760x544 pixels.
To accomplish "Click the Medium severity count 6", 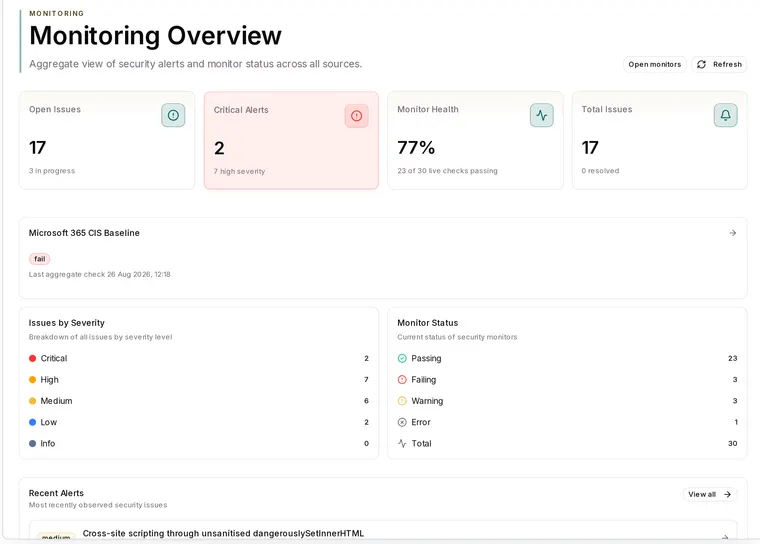I will pyautogui.click(x=366, y=401).
